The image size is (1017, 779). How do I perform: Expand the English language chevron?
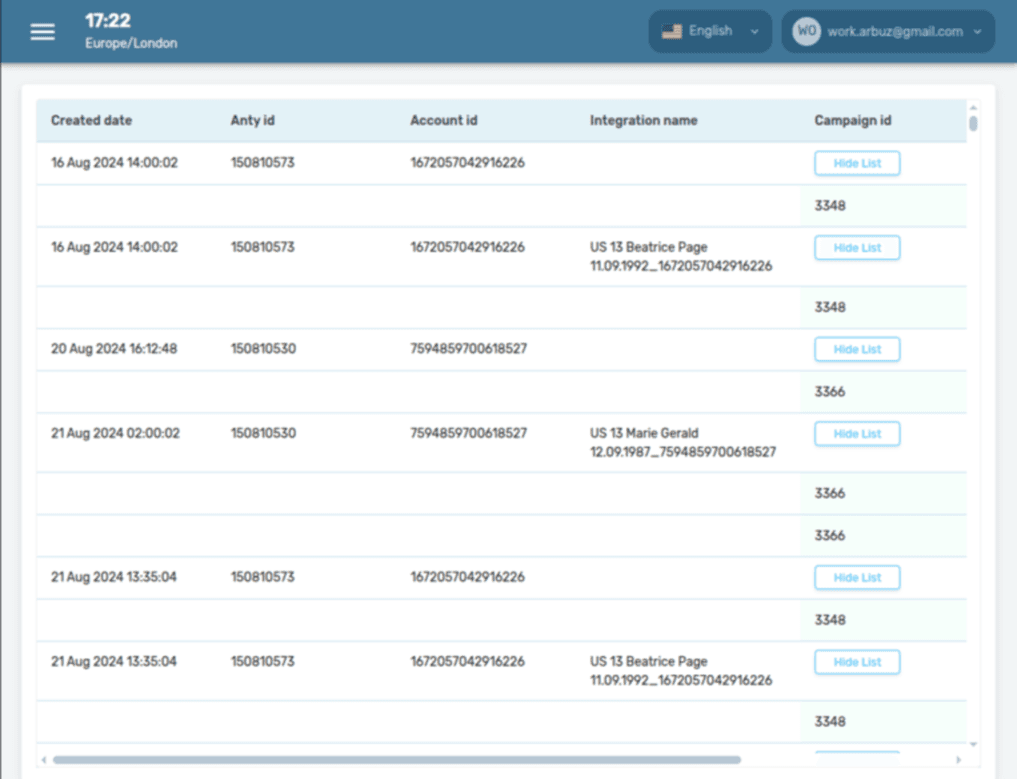point(754,31)
